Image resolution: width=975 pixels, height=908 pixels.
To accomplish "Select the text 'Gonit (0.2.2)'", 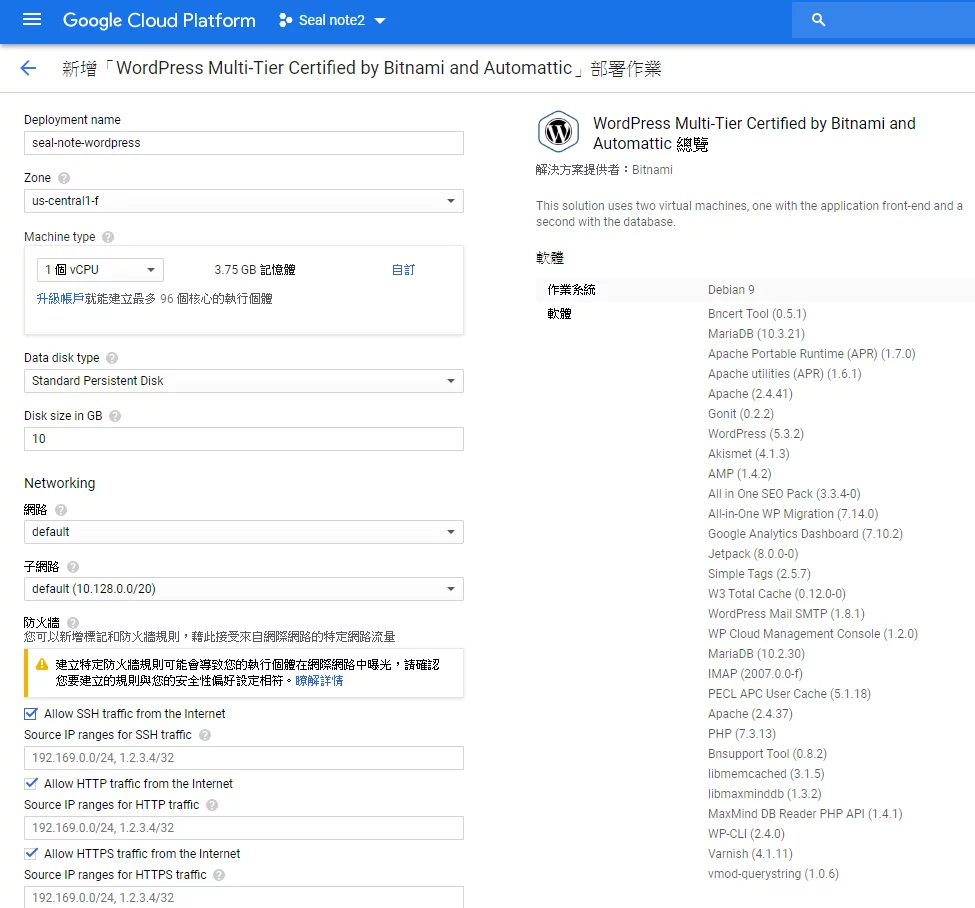I will [741, 414].
